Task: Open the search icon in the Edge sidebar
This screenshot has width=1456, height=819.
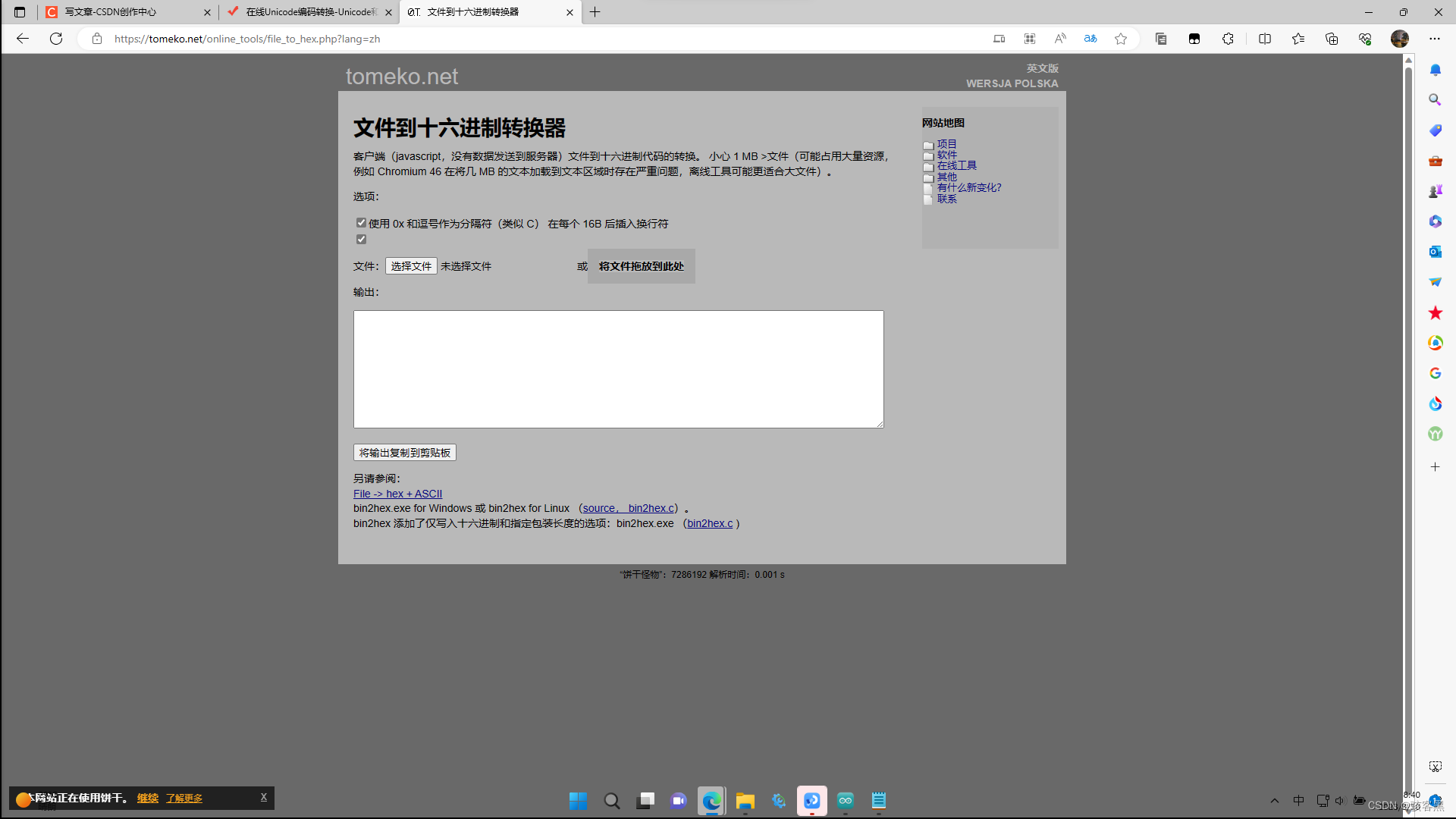Action: 1434,99
